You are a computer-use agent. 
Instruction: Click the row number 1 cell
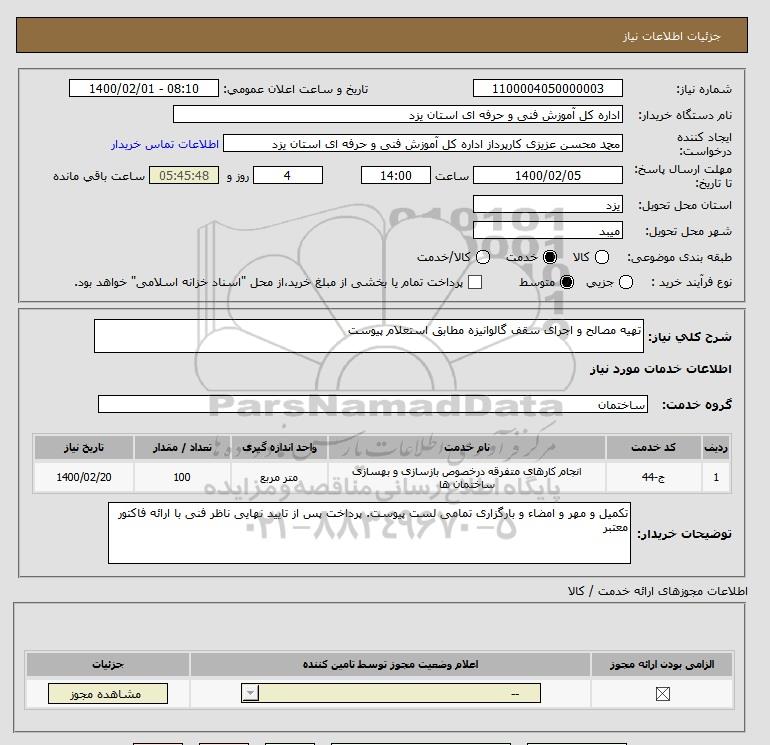[716, 477]
